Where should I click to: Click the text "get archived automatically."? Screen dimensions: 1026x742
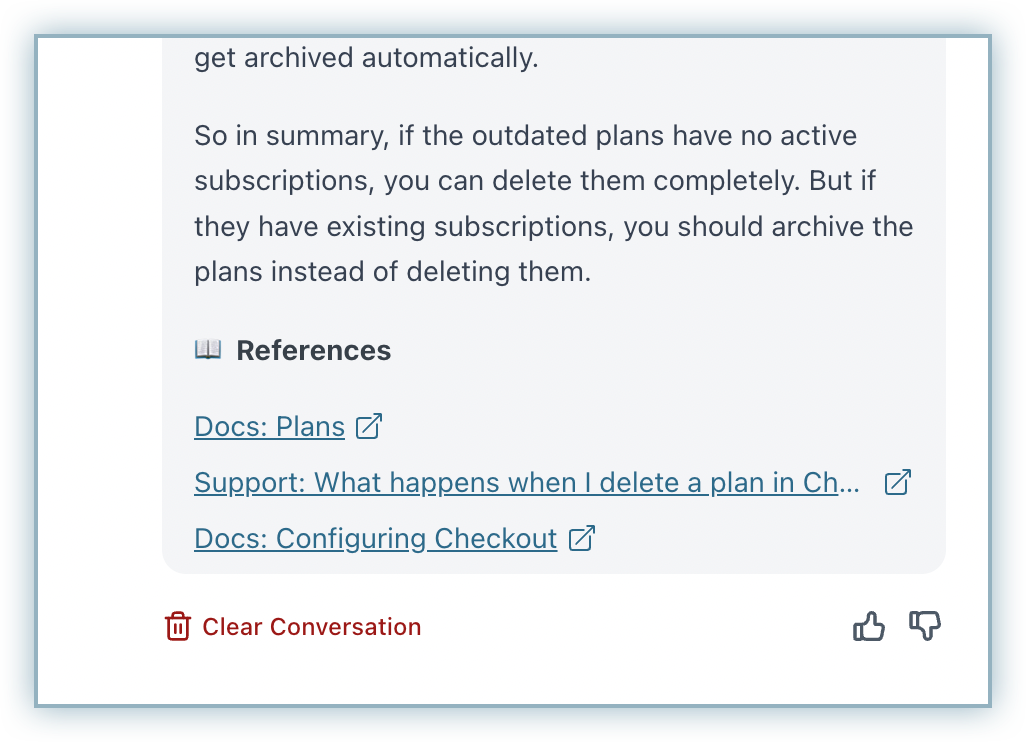tap(366, 58)
